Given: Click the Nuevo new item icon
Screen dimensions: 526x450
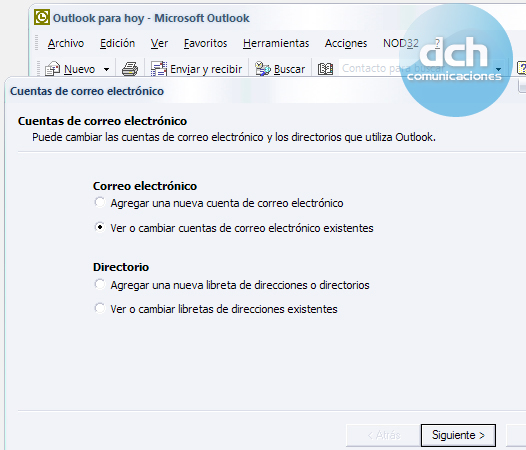Looking at the screenshot, I should tap(52, 69).
